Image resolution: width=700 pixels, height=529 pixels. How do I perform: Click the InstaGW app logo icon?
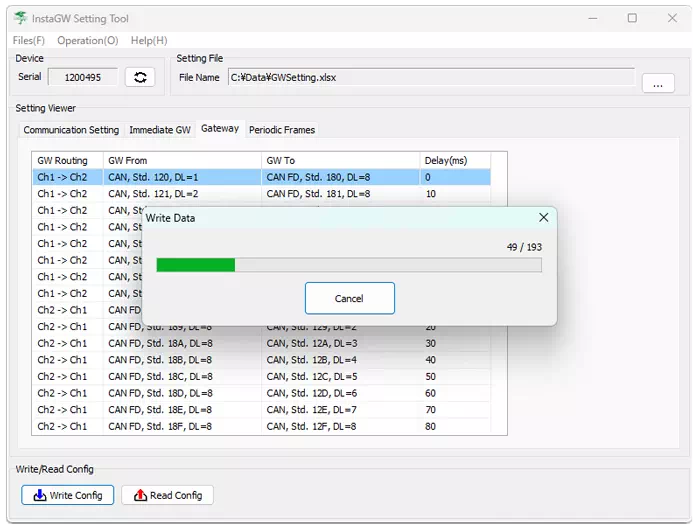(20, 18)
